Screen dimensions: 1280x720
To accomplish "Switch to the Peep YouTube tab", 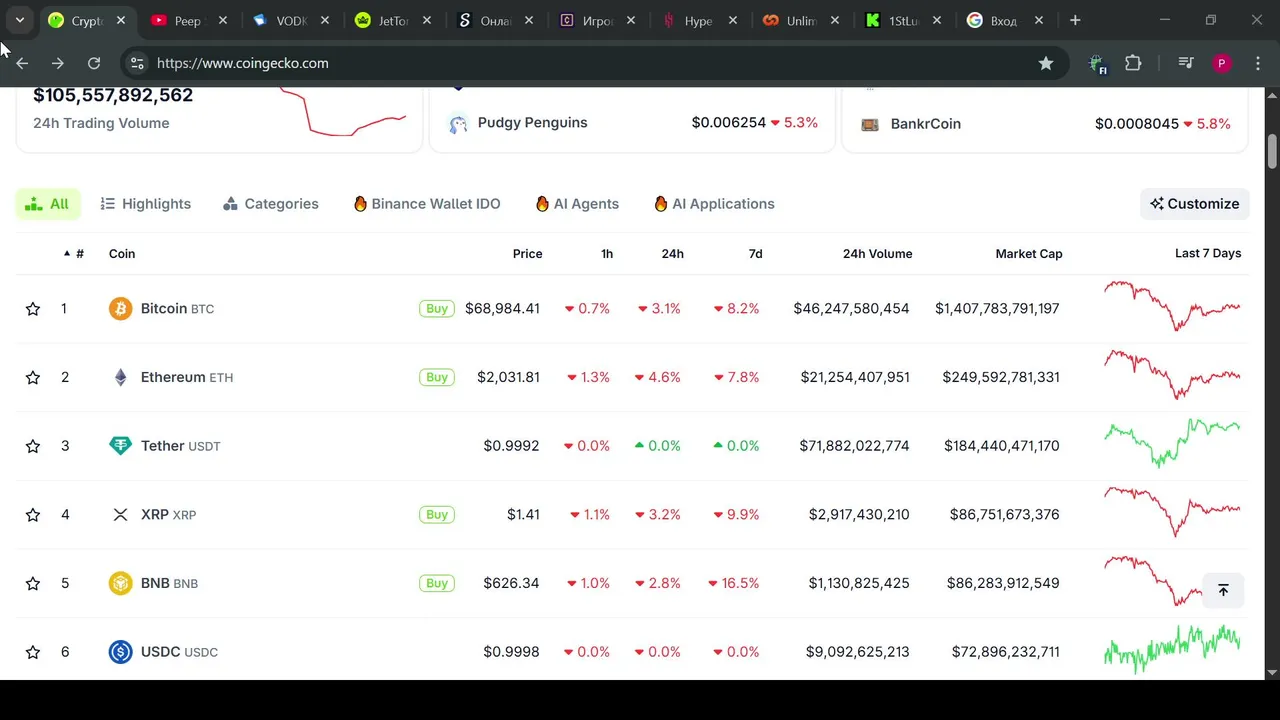I will pyautogui.click(x=187, y=20).
